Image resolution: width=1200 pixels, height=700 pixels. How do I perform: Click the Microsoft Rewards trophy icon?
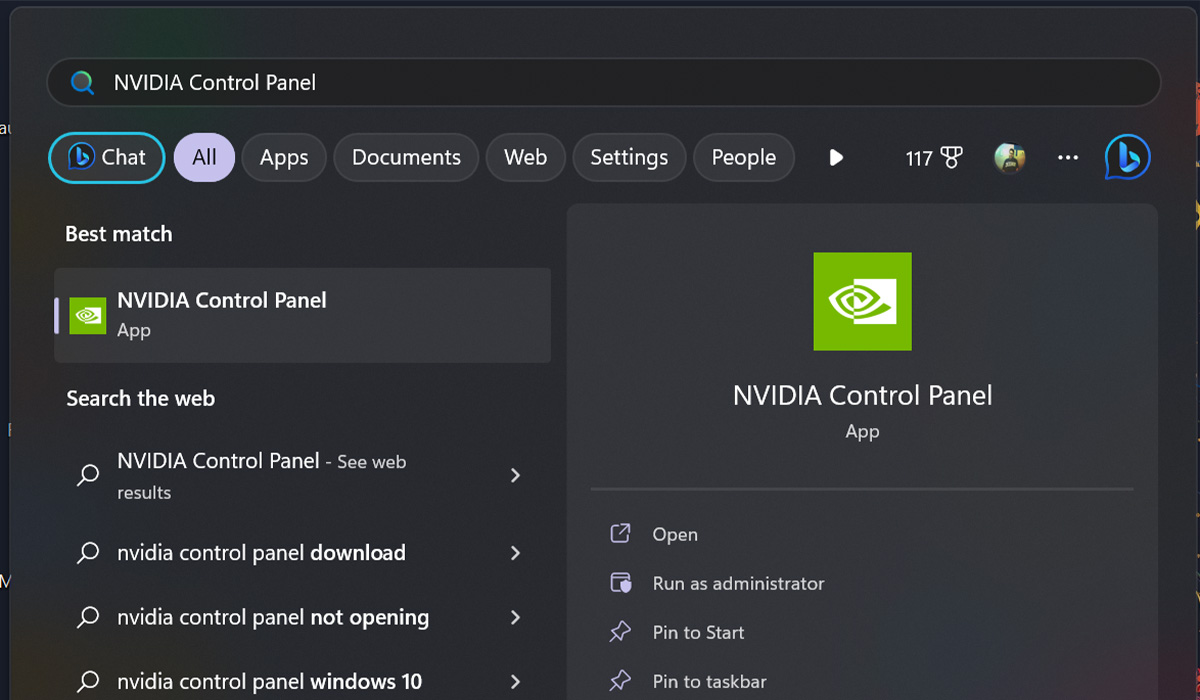(x=949, y=156)
